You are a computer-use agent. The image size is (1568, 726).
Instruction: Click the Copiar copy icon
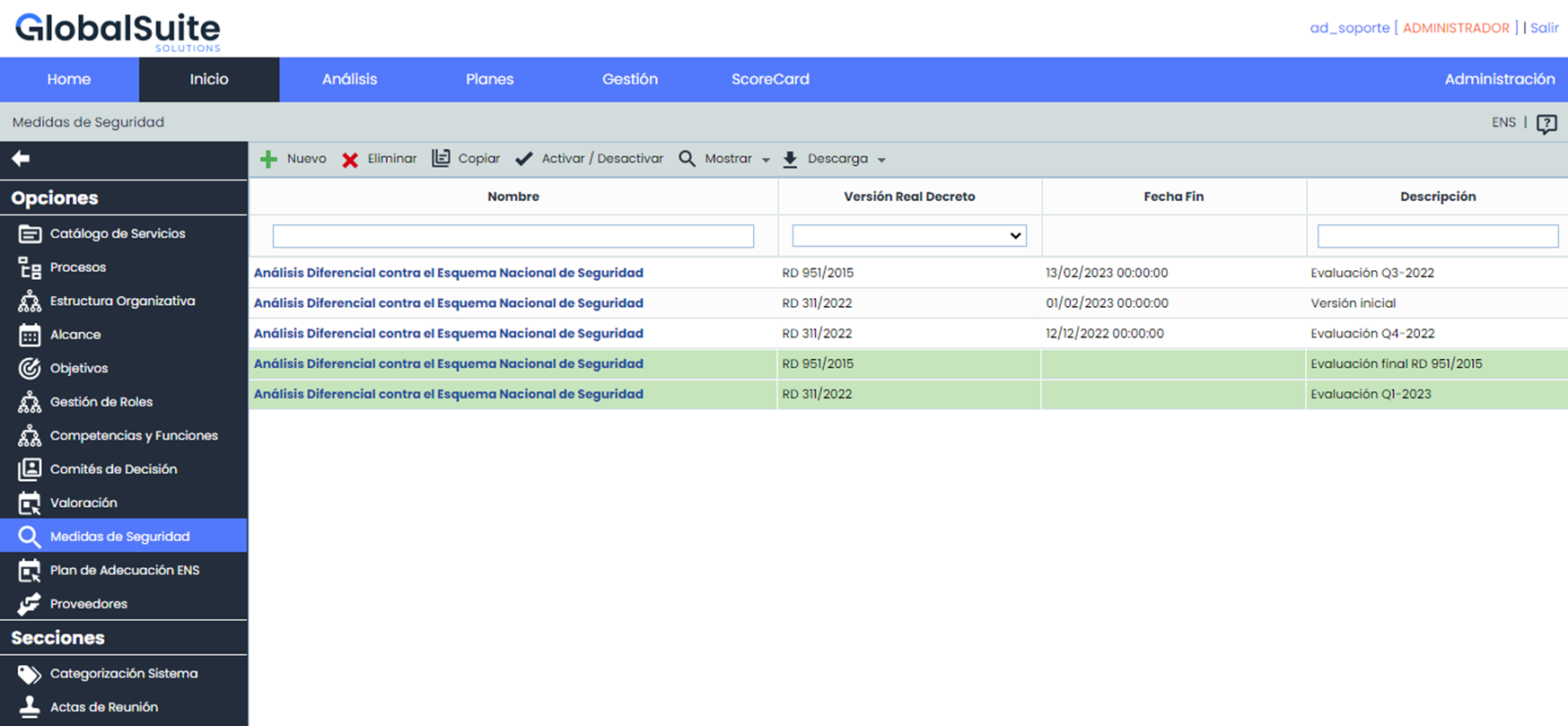tap(441, 159)
